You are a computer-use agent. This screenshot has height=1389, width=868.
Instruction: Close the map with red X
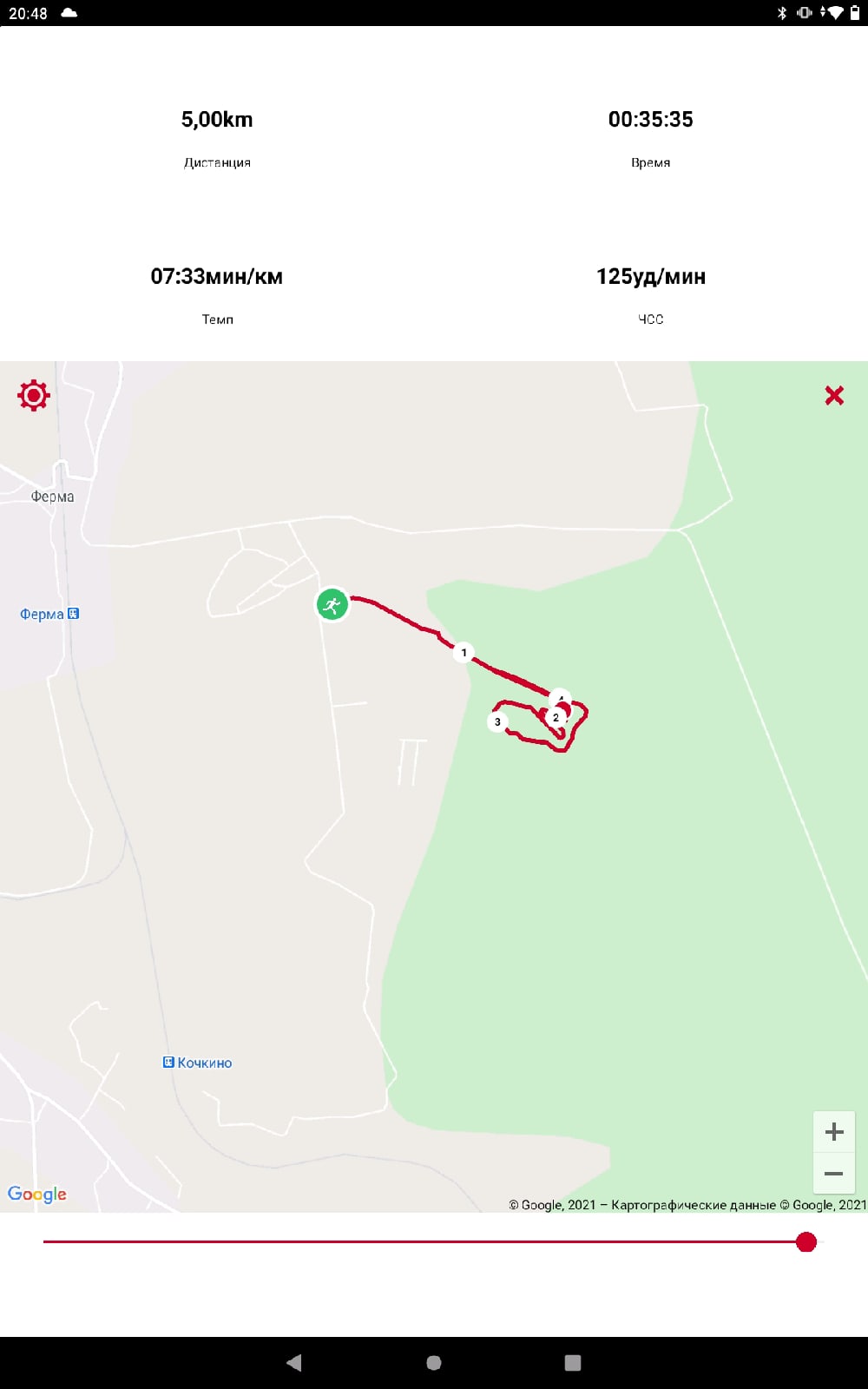point(834,395)
